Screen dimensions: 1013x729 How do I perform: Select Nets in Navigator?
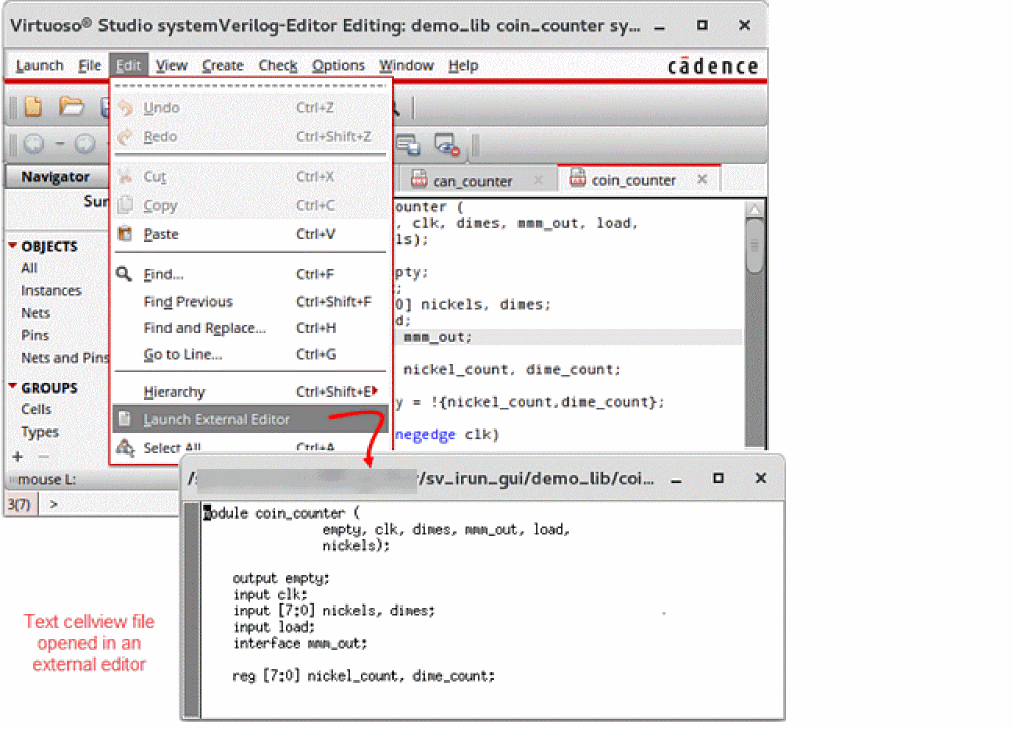point(36,313)
